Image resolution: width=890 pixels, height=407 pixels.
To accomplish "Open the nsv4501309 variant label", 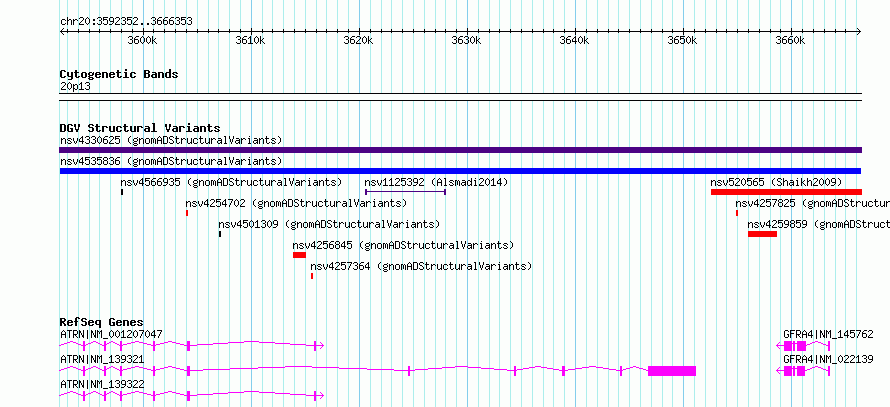I will pos(329,224).
